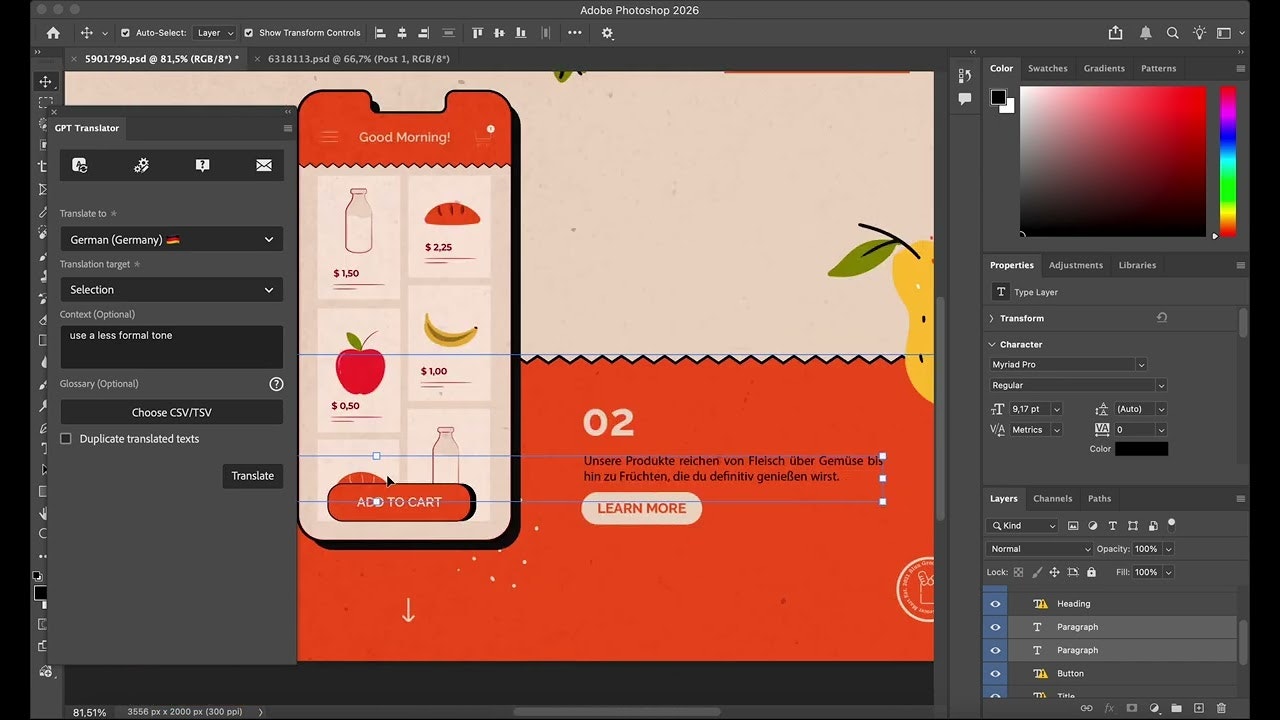Click the Home icon in the options bar
Image resolution: width=1280 pixels, height=720 pixels.
click(x=53, y=33)
